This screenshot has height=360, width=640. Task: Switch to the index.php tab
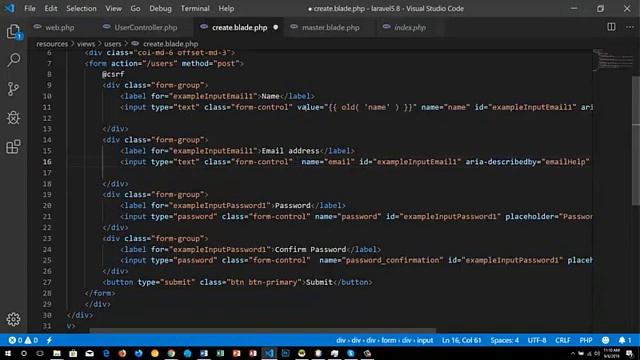(410, 27)
